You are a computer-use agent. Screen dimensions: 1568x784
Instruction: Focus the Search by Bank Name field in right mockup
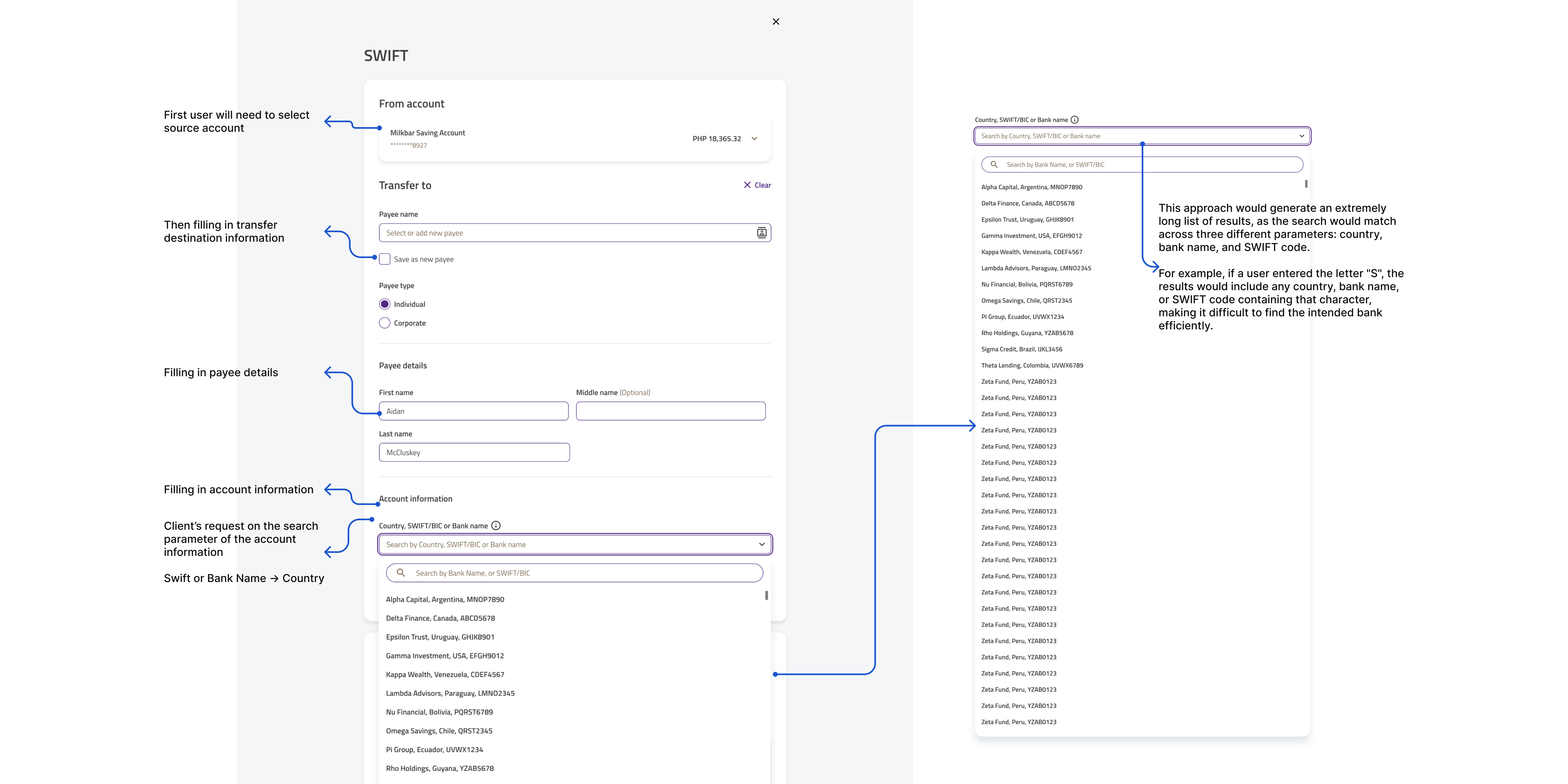pos(1142,164)
